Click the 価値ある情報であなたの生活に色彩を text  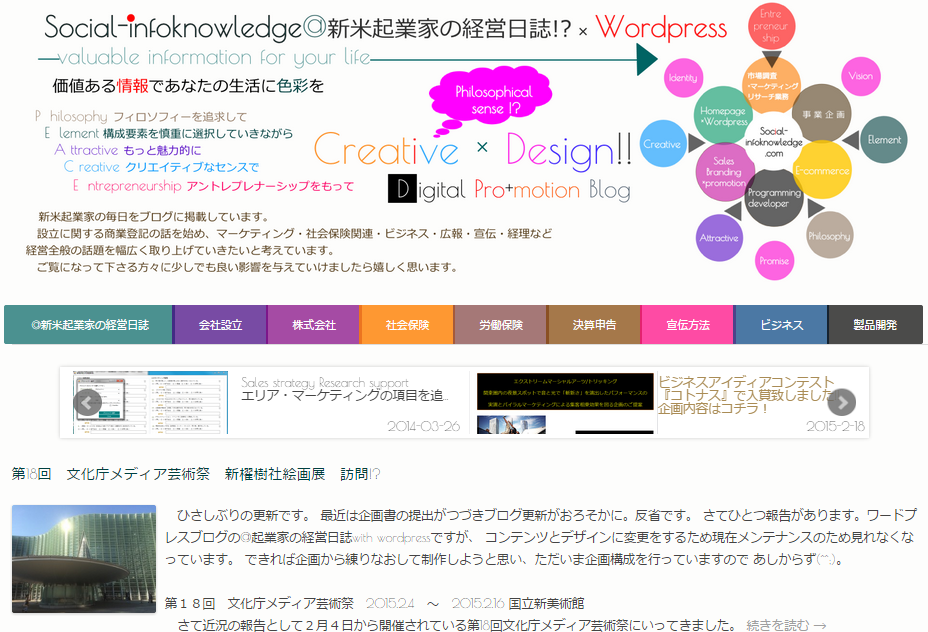pyautogui.click(x=188, y=86)
